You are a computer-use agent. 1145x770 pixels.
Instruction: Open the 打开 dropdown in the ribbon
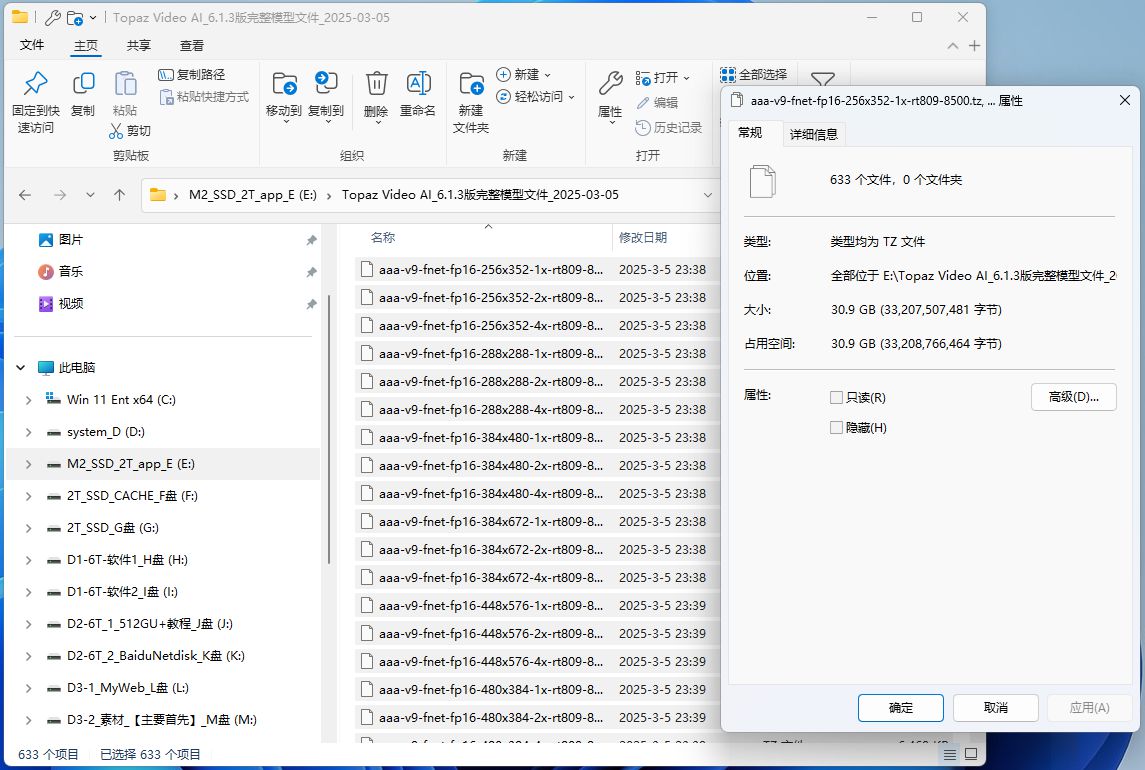(x=662, y=77)
